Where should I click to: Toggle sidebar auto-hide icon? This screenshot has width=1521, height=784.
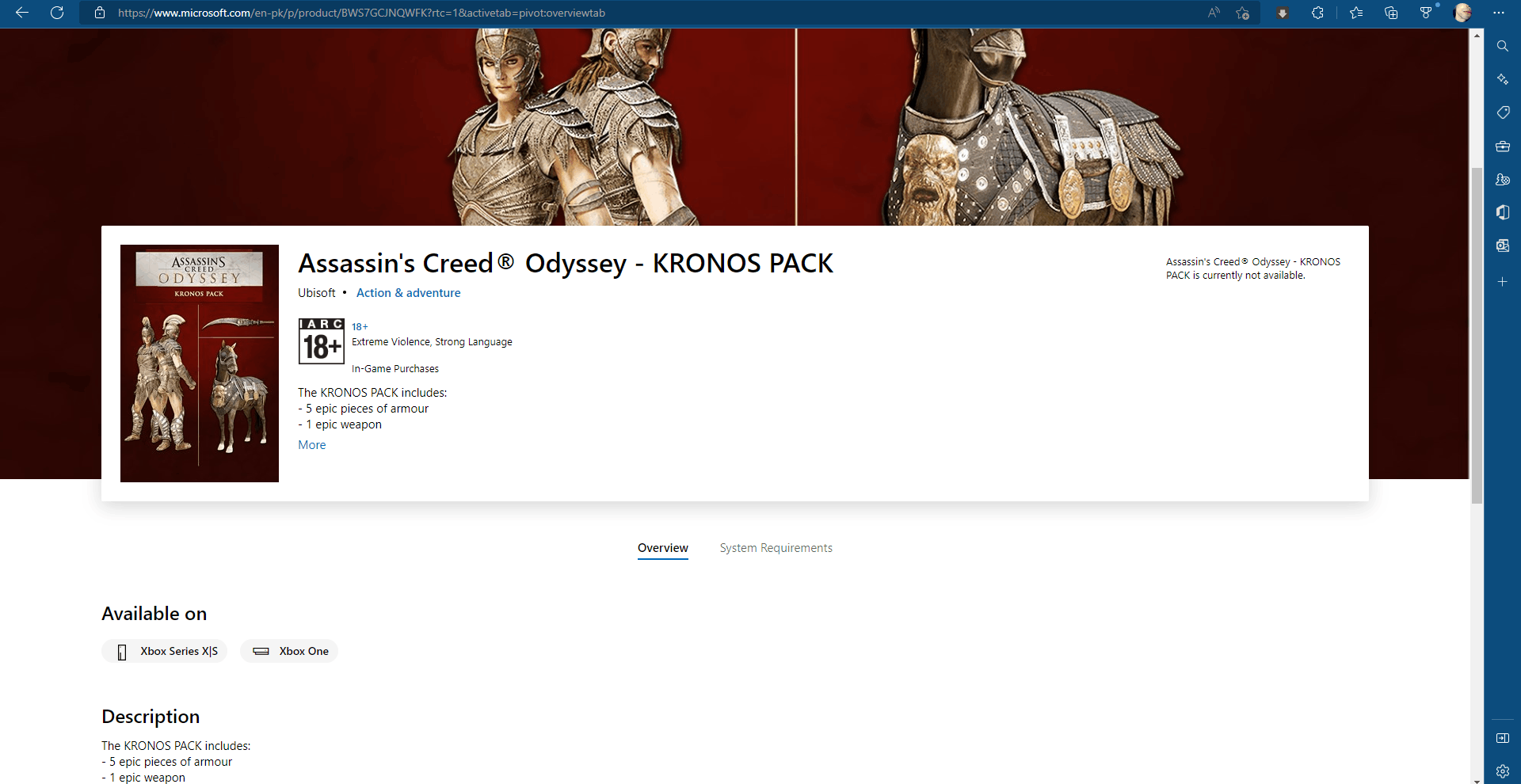(x=1503, y=738)
